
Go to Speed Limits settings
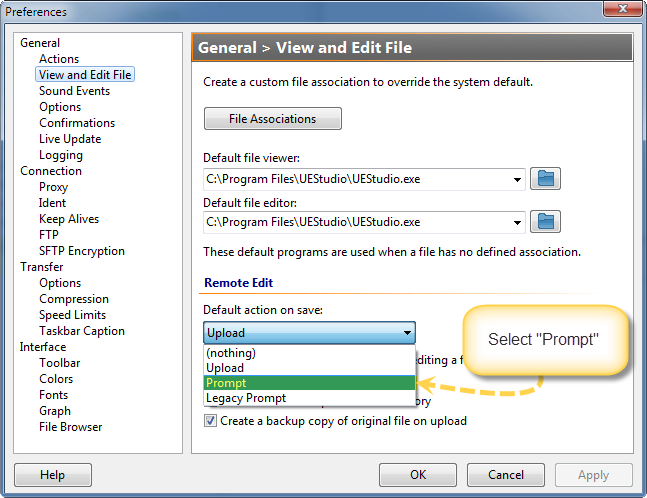pos(73,315)
